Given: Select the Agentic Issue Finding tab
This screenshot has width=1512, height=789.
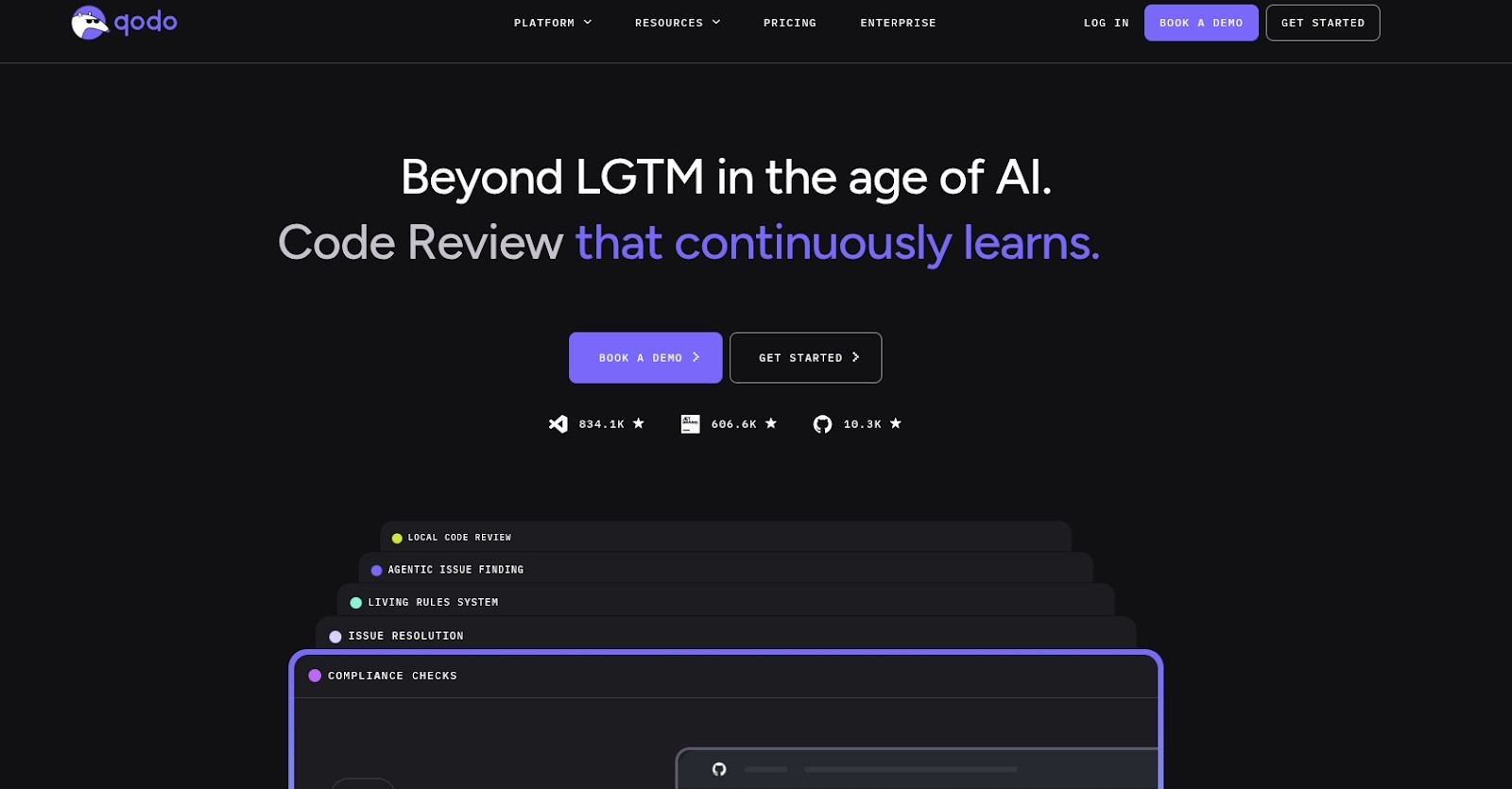Looking at the screenshot, I should pyautogui.click(x=455, y=570).
